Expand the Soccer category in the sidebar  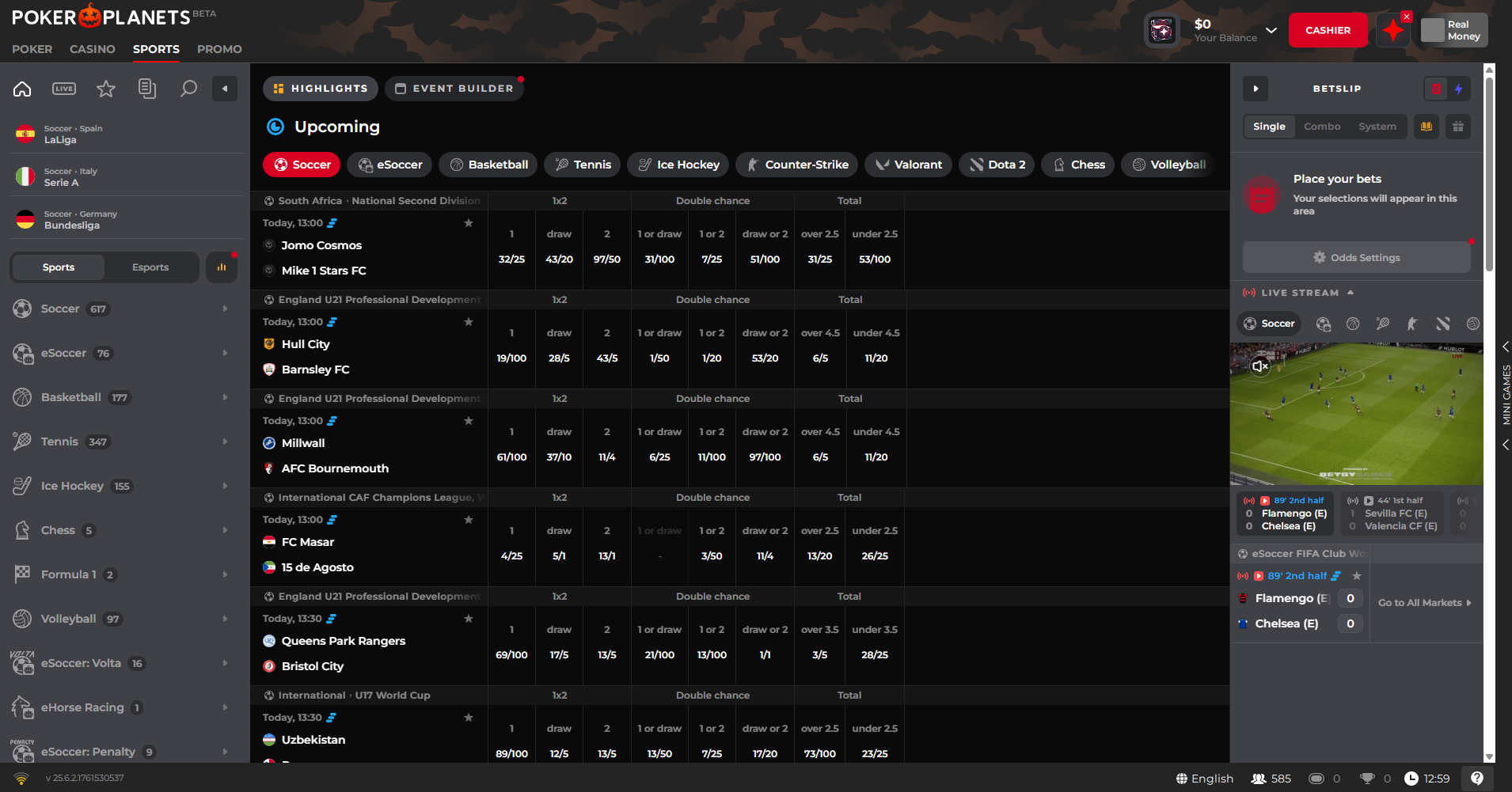coord(222,309)
